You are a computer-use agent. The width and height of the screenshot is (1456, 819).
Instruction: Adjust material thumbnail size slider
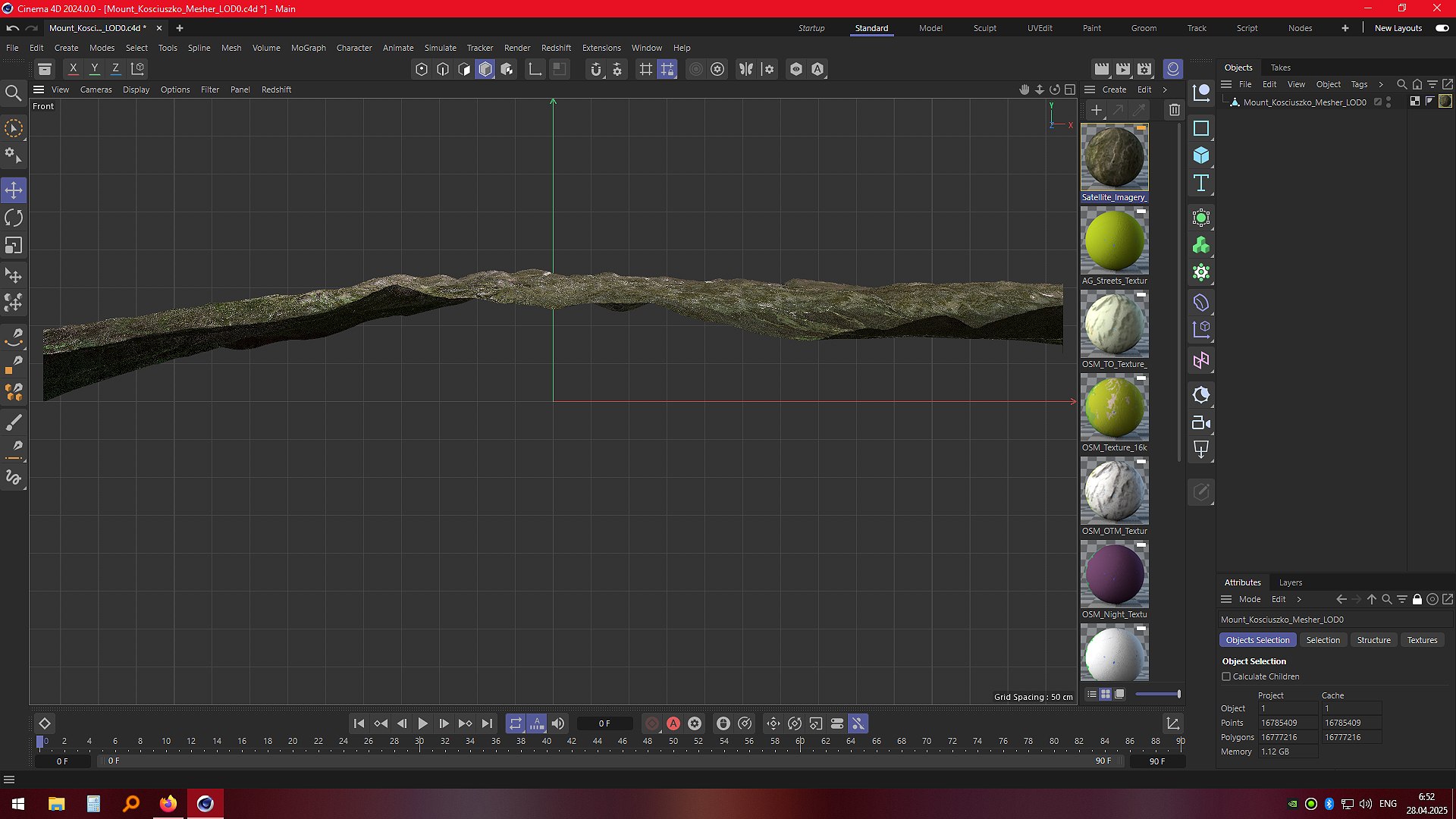1157,694
